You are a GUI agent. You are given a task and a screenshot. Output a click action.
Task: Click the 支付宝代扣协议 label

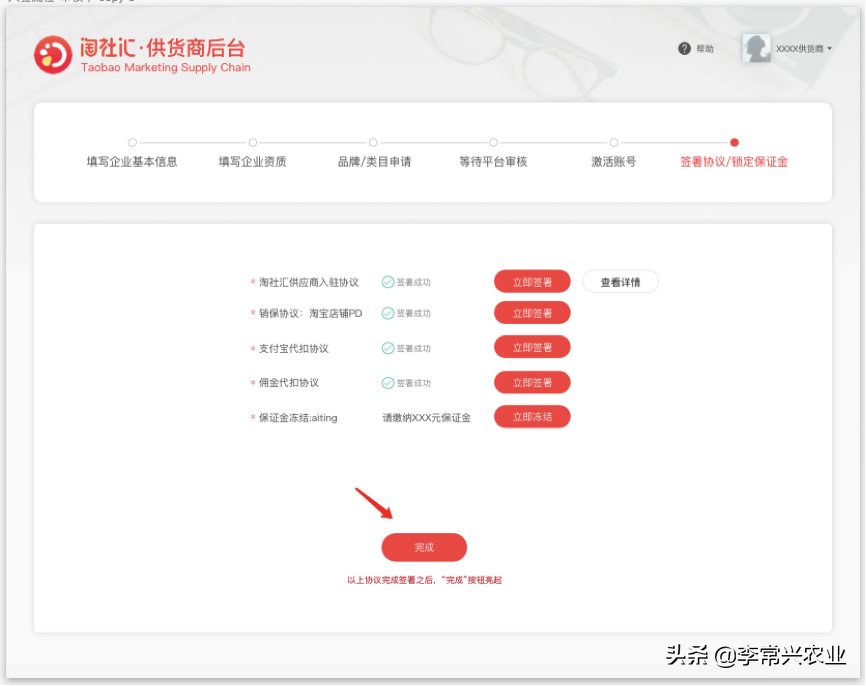coord(293,349)
